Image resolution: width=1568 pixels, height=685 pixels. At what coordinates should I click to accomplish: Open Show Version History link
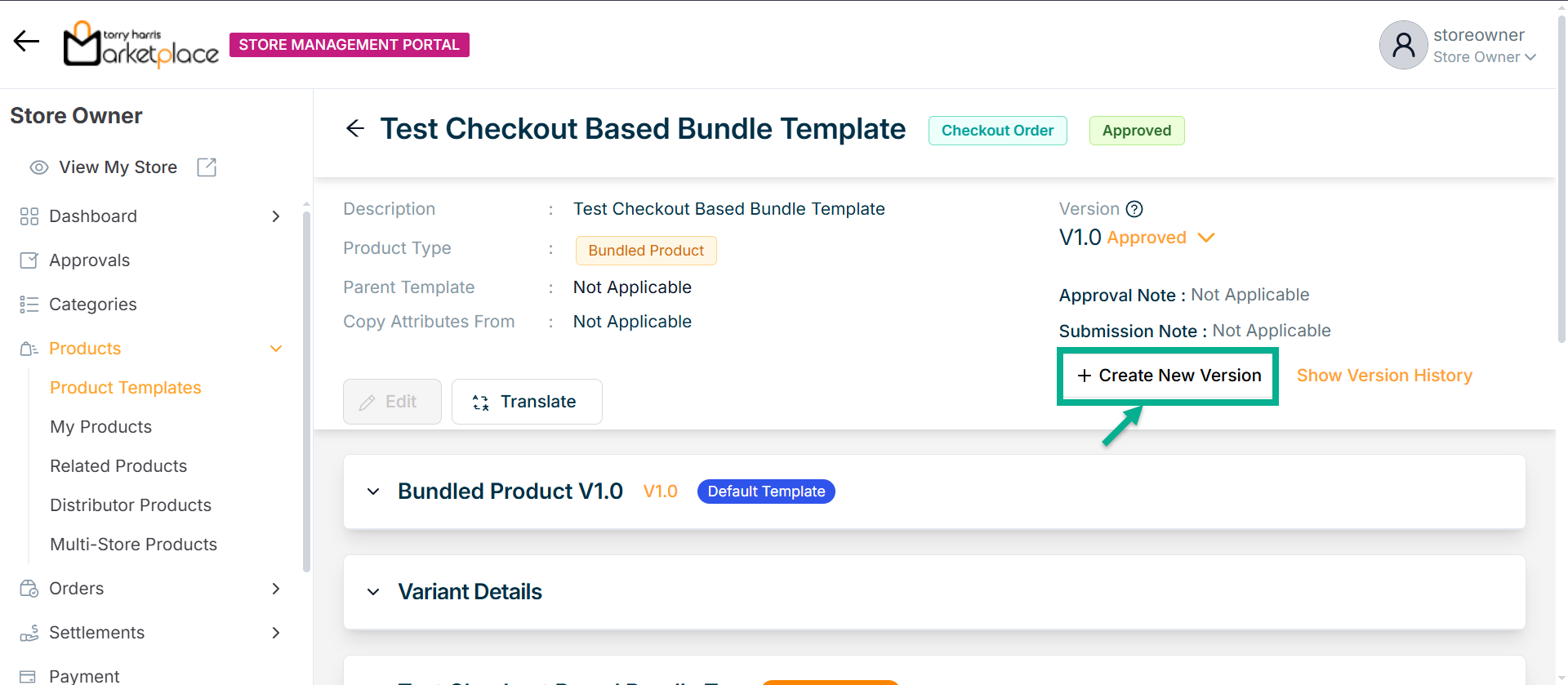[x=1384, y=376]
